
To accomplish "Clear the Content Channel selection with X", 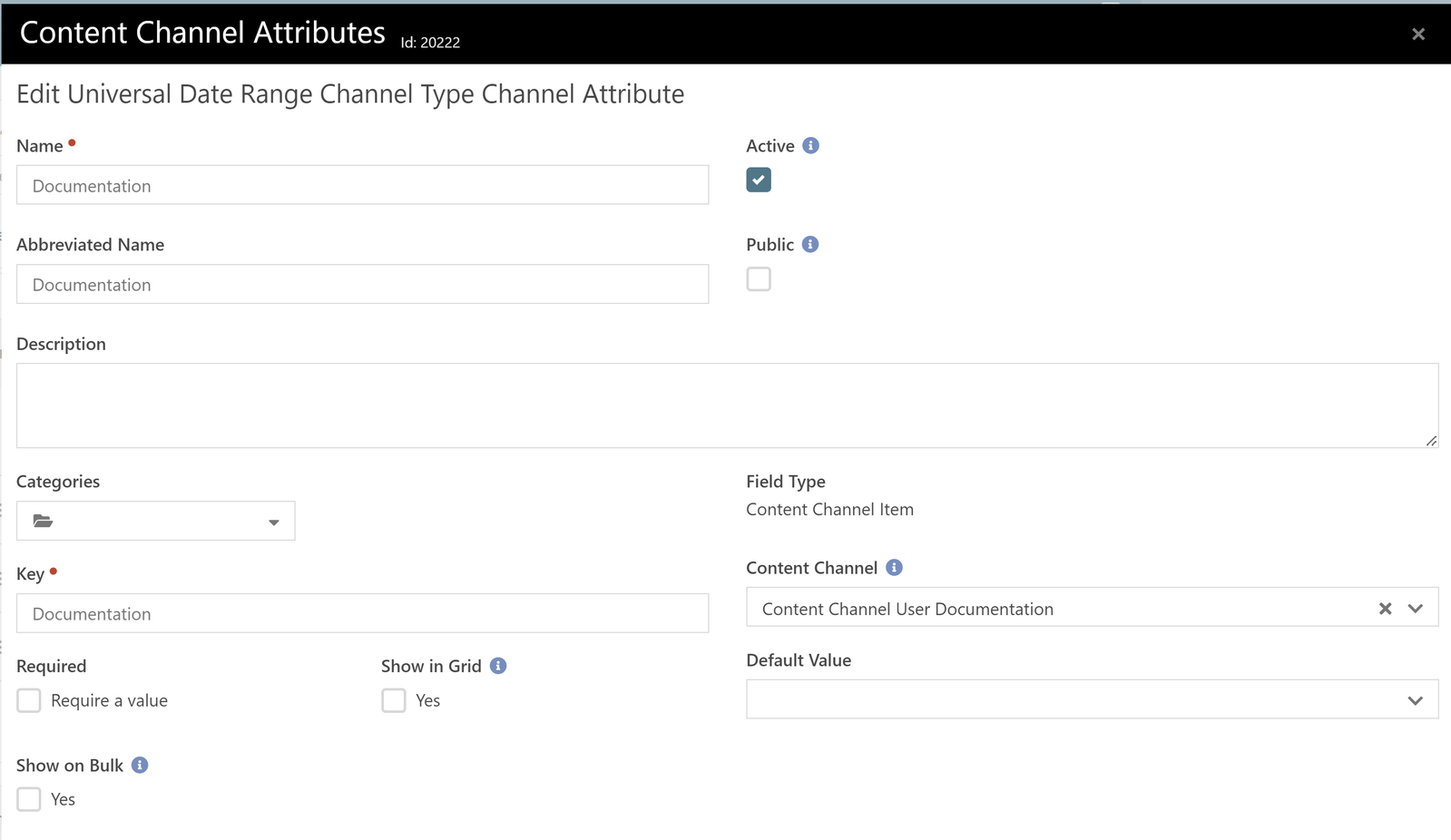I will [1385, 609].
